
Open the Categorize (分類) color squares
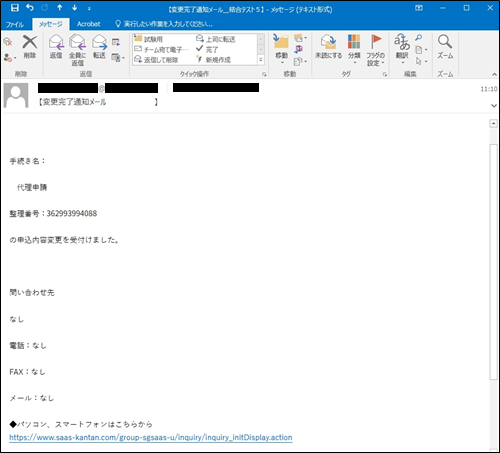click(354, 42)
